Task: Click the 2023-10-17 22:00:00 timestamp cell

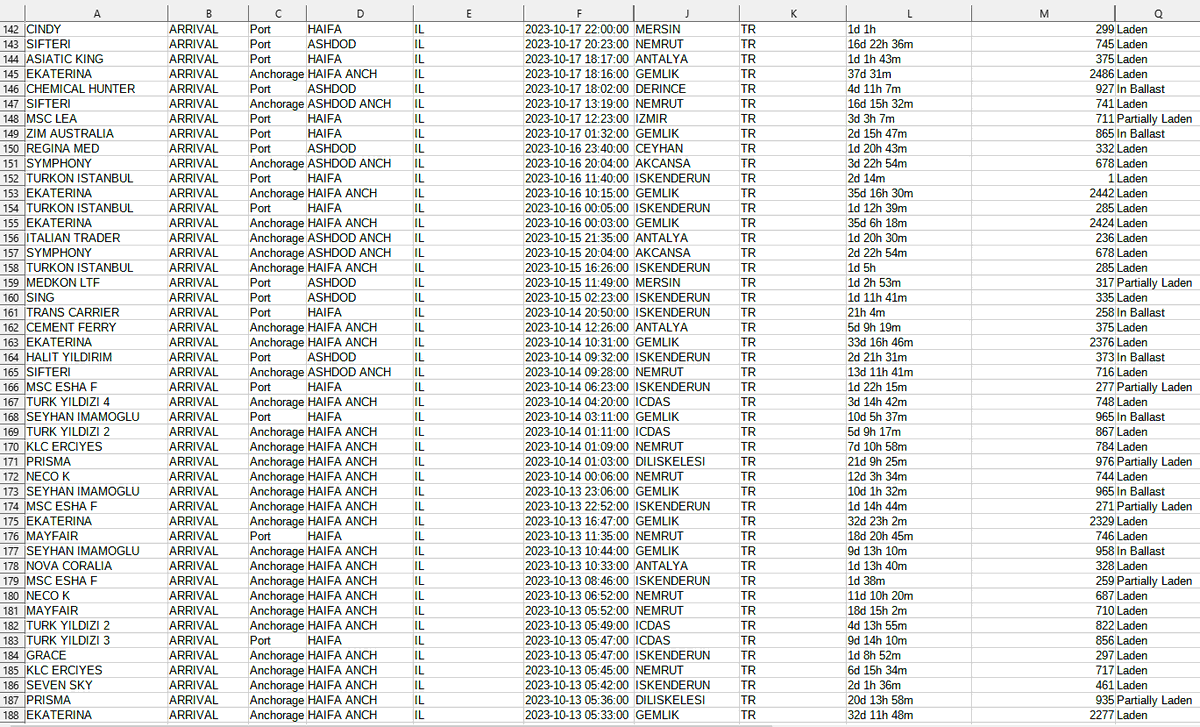Action: [x=578, y=29]
